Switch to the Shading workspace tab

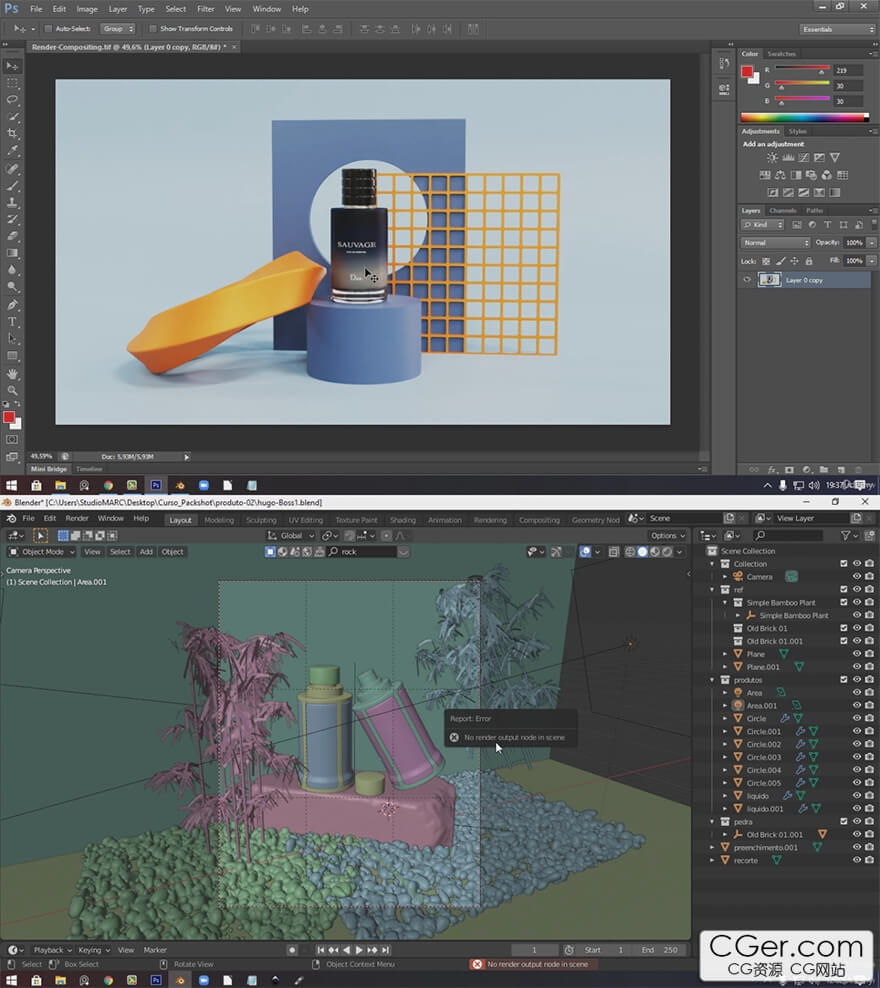click(x=403, y=520)
